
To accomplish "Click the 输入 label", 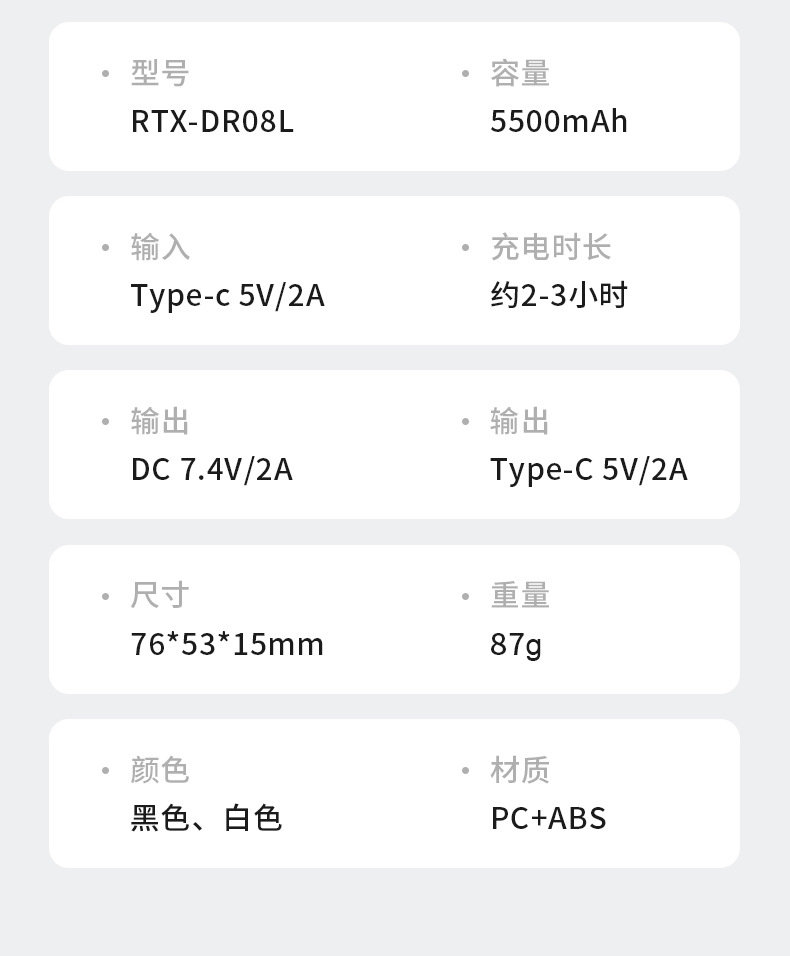I will (160, 247).
